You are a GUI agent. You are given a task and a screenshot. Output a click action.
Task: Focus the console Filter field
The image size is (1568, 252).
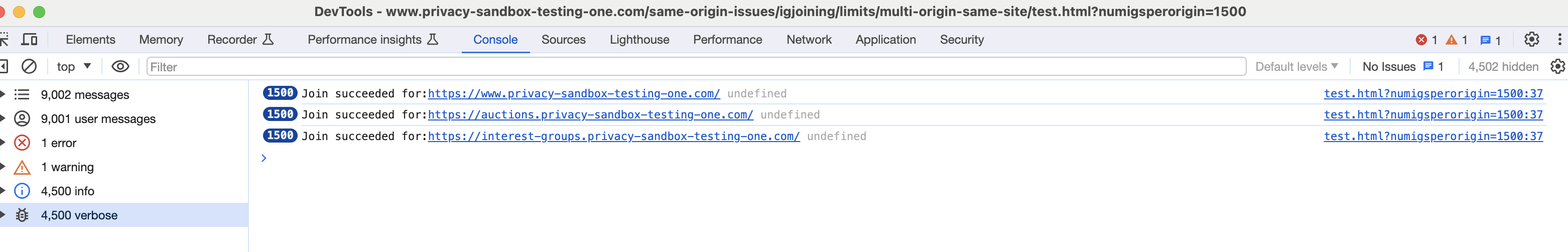coord(696,67)
